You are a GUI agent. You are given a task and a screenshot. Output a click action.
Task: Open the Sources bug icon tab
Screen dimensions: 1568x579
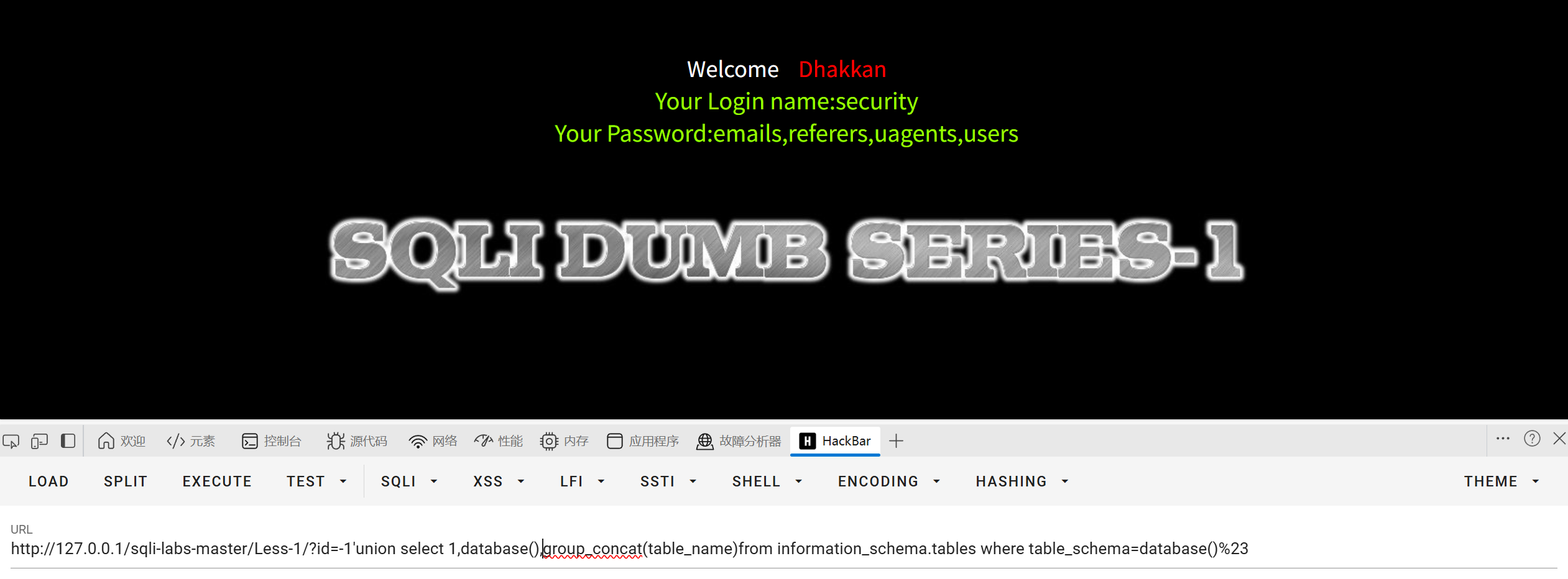[x=357, y=441]
